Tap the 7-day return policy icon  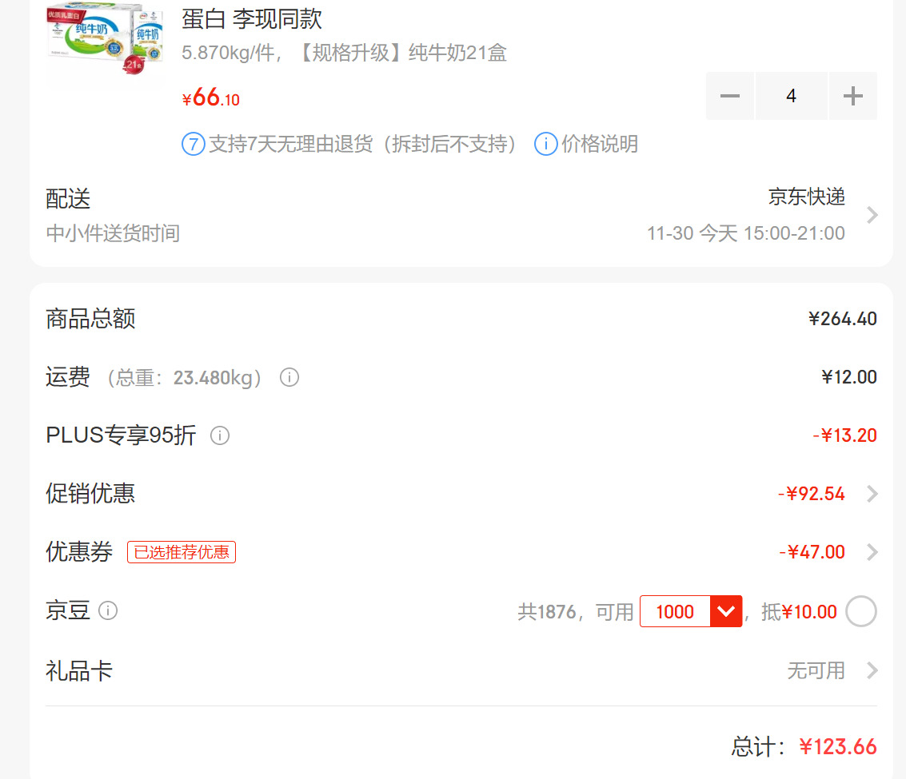click(x=193, y=144)
